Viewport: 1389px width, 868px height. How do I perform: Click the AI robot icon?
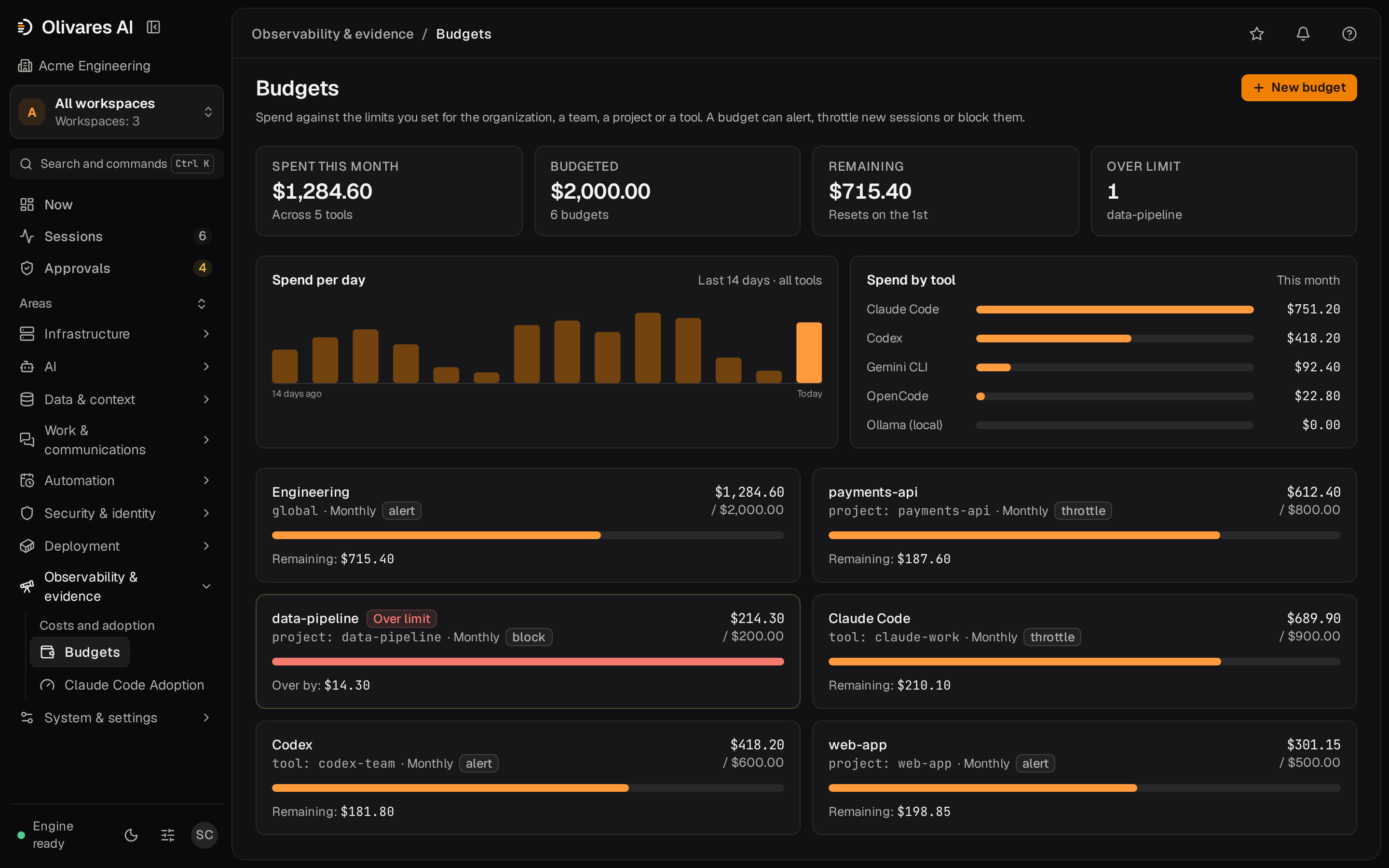click(27, 366)
